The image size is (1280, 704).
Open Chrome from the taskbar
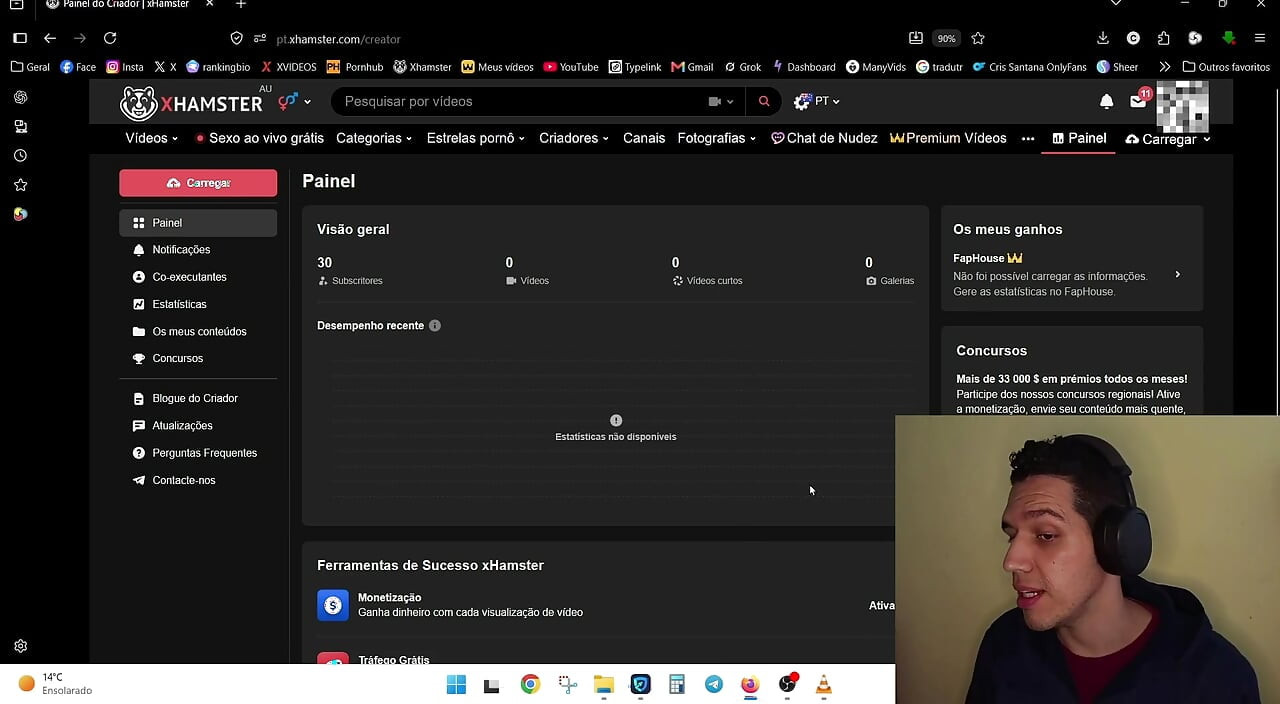(530, 685)
